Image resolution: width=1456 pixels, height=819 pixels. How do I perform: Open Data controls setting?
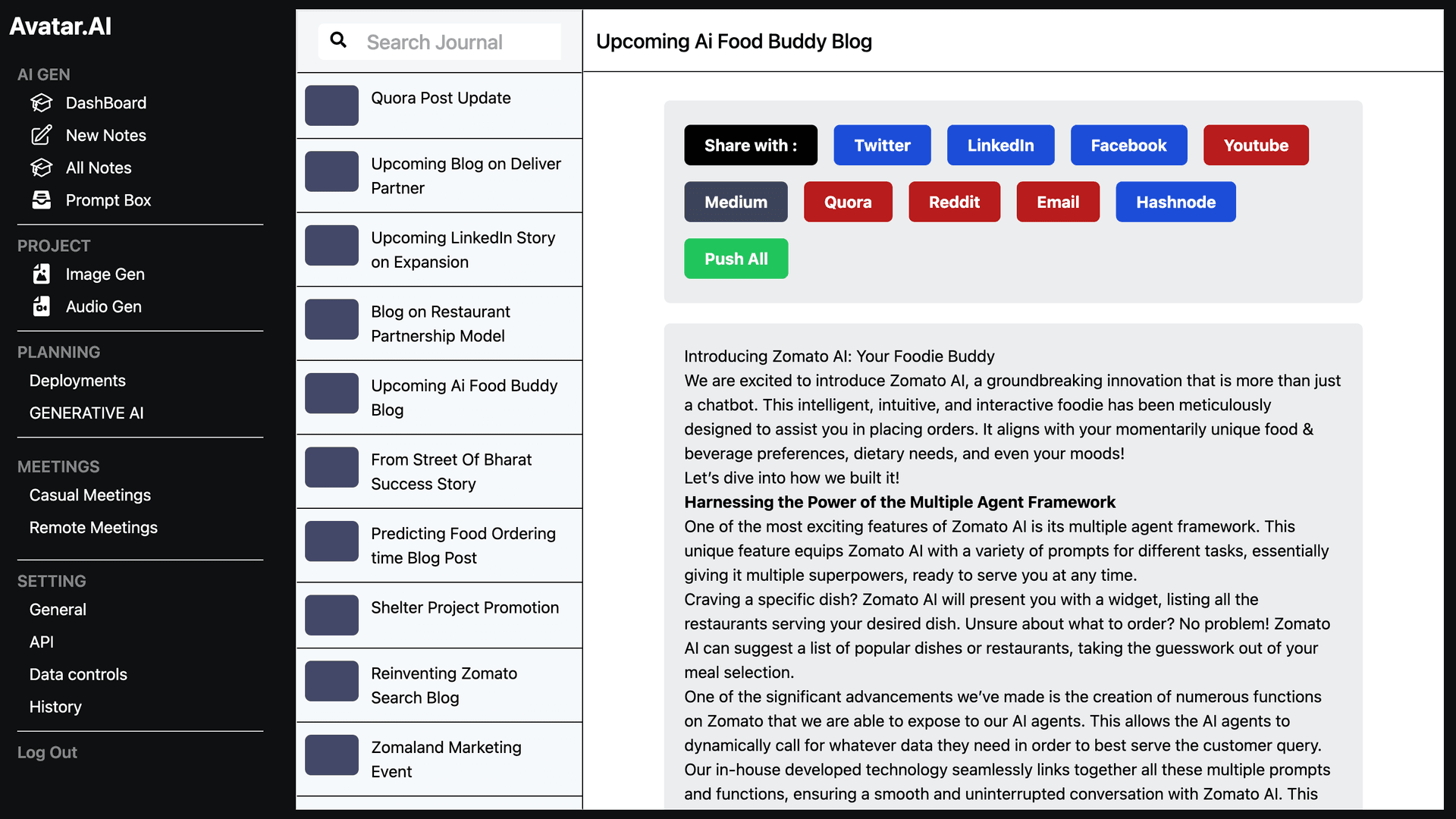click(x=78, y=674)
